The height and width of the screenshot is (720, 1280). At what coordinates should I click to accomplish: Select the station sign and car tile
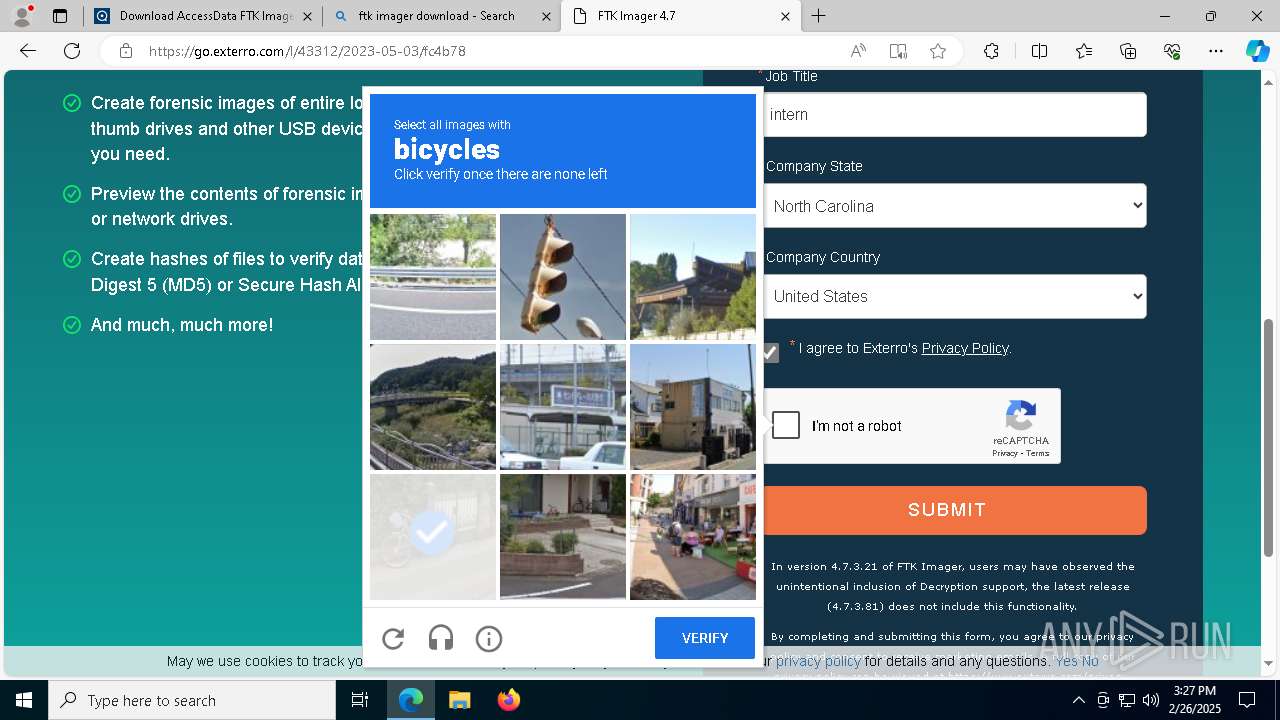pos(563,407)
